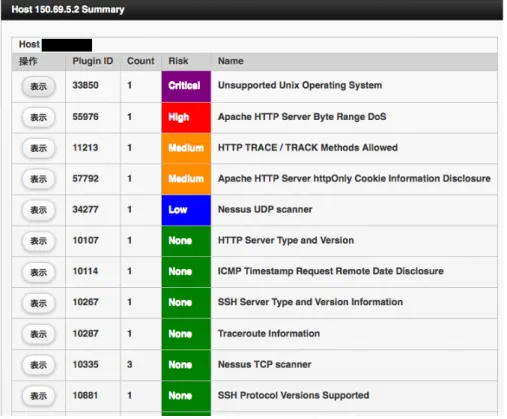Click the Plugin ID column header
The height and width of the screenshot is (419, 507).
(93, 61)
